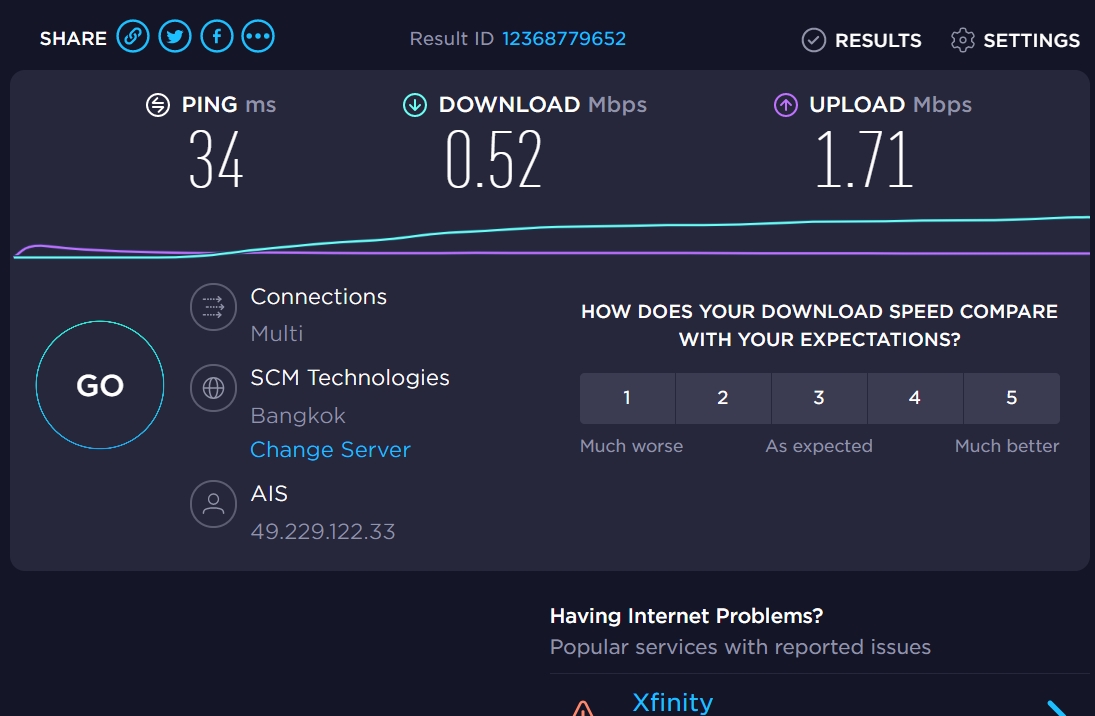Click the upload arrow icon
This screenshot has height=716, width=1095.
click(786, 105)
